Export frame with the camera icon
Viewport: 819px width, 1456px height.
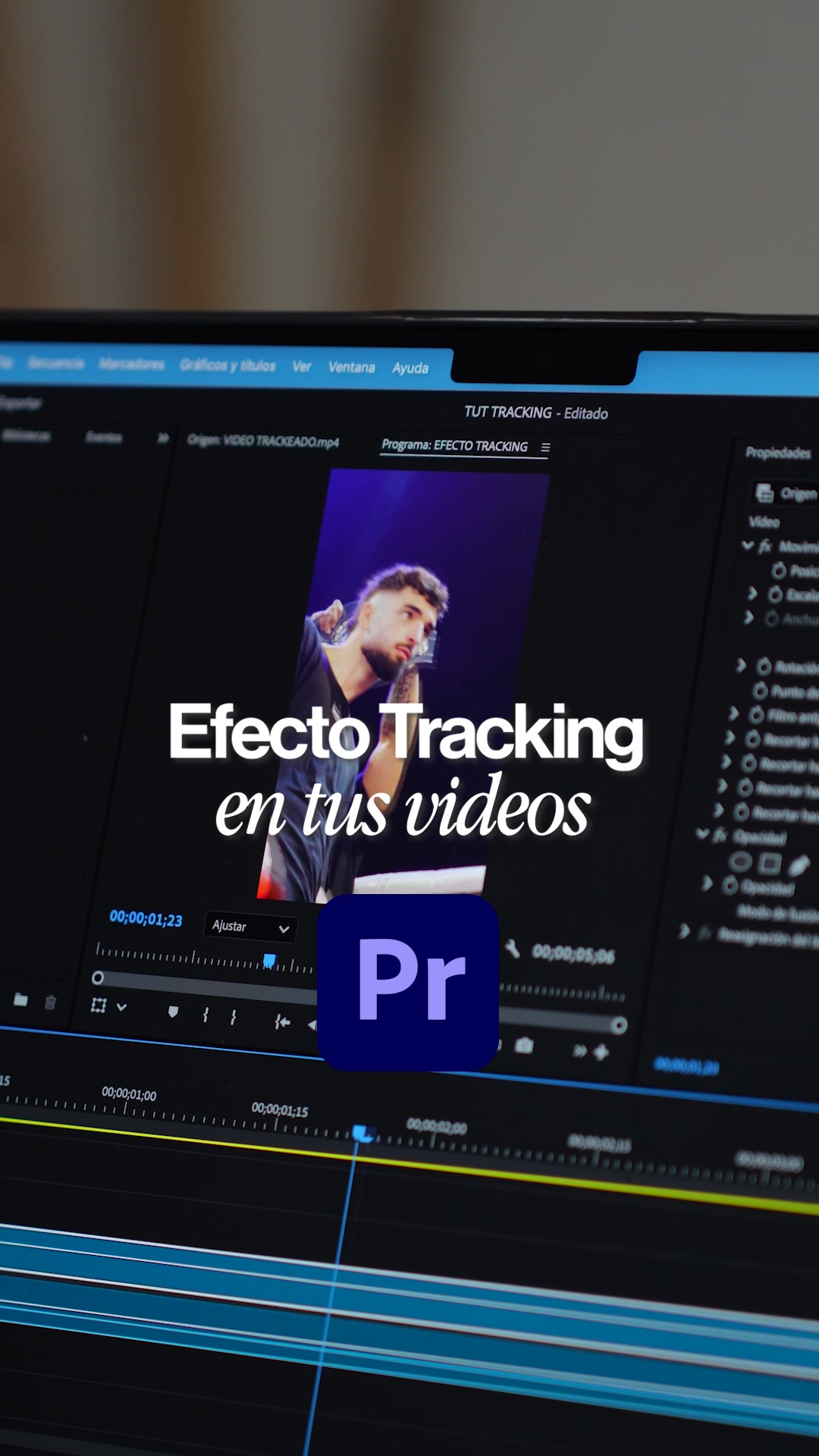pos(524,1046)
